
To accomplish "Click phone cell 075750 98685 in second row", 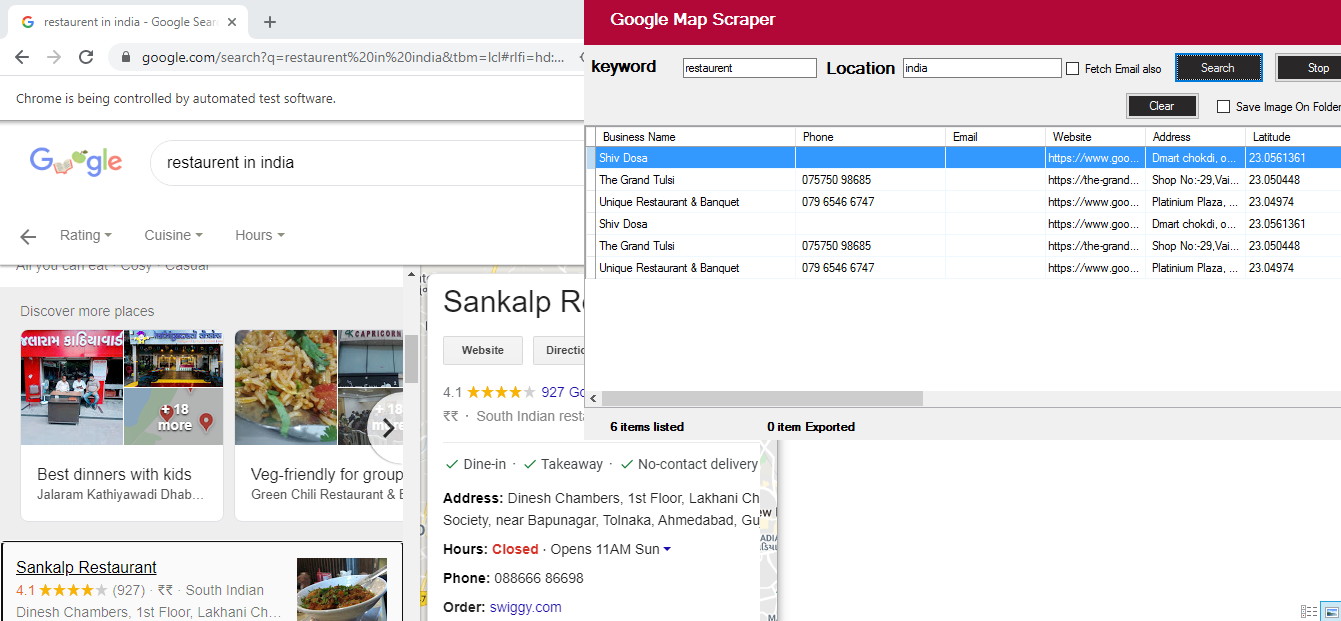I will coord(870,180).
